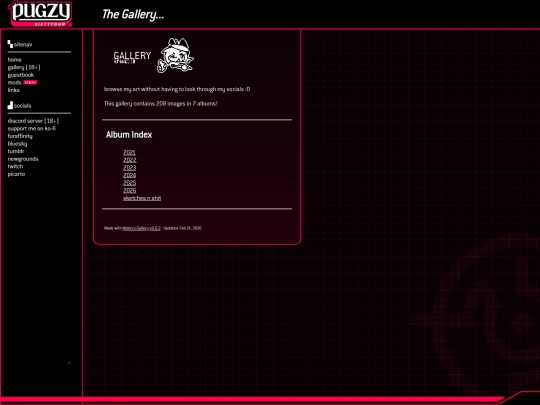Click the "Updated: Feb 21, 2026" footer text
This screenshot has height=405, width=540.
pos(182,228)
